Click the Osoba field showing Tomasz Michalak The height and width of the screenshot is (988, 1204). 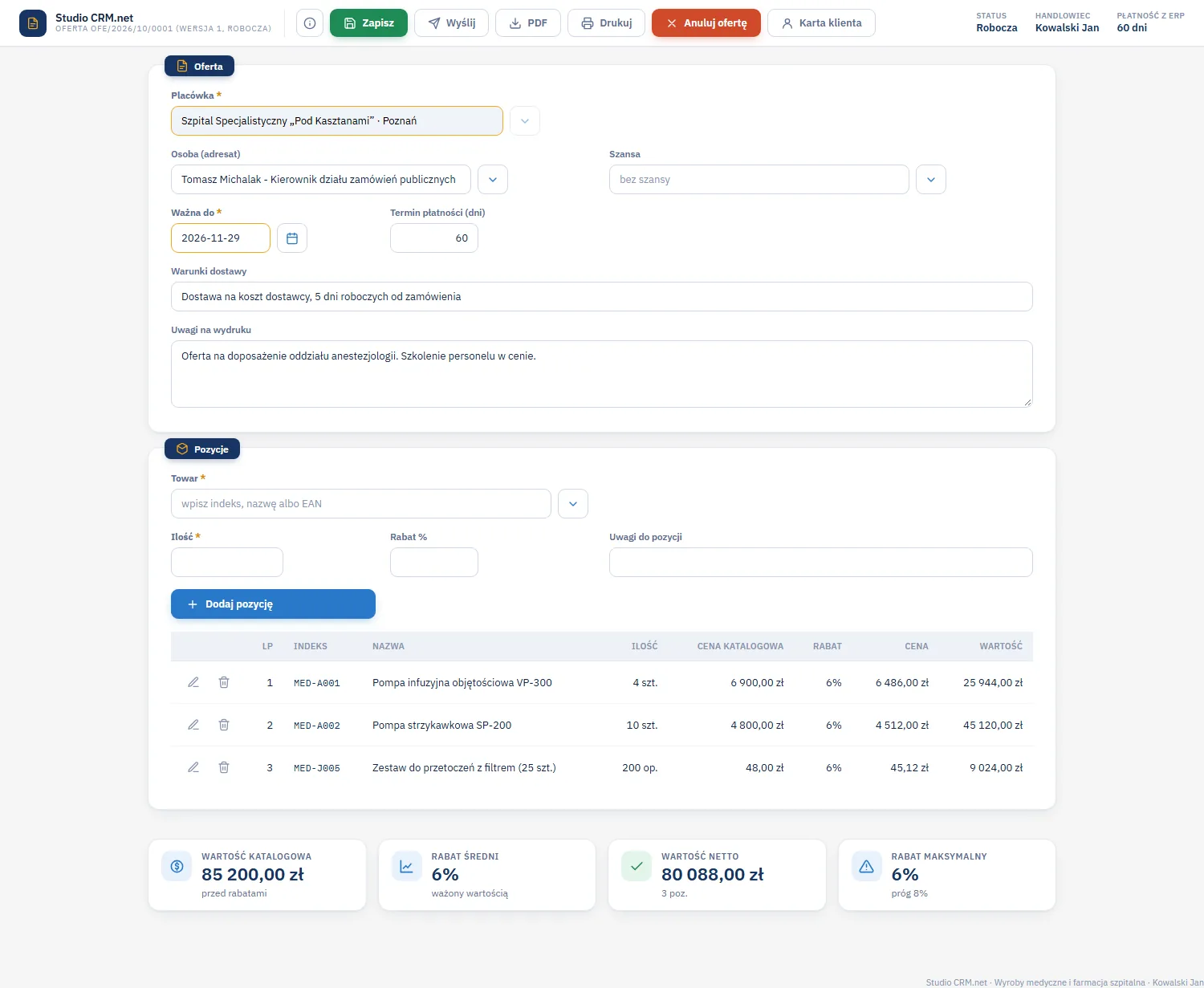pos(321,180)
